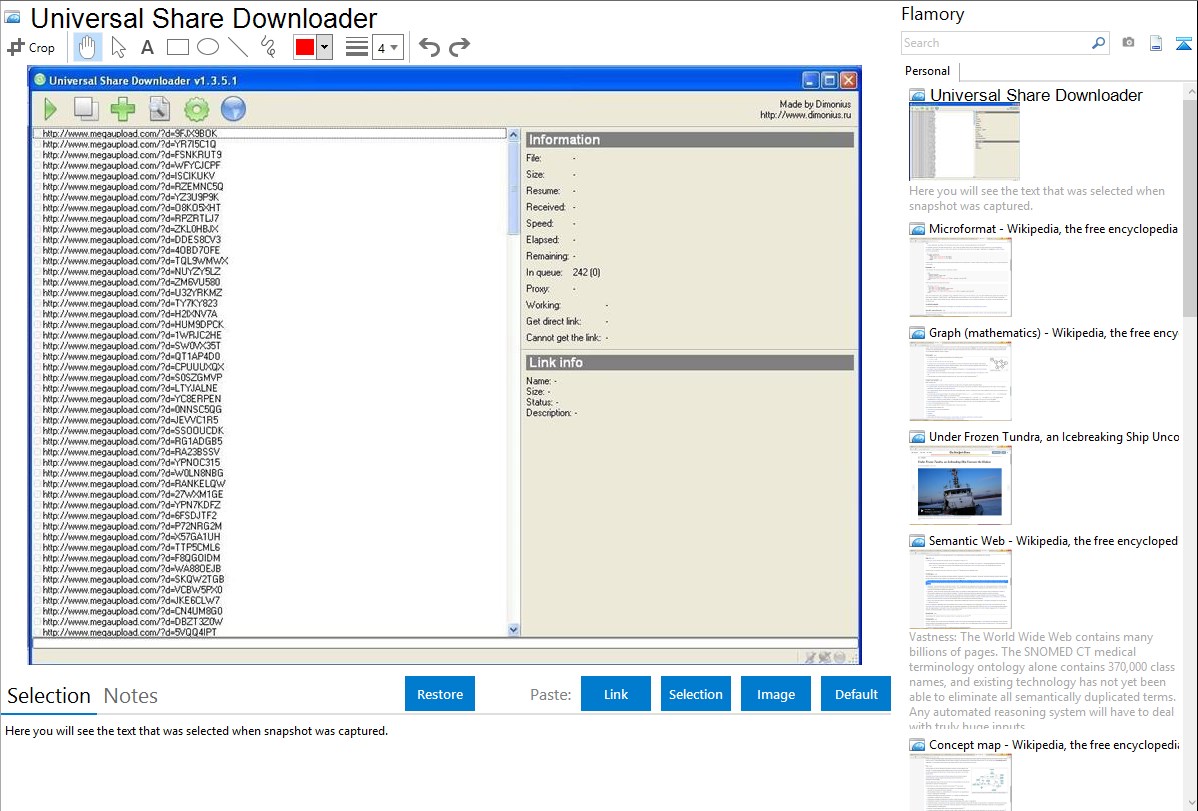Screen dimensions: 1198x811
Task: Switch to the Notes tab
Action: tap(131, 696)
